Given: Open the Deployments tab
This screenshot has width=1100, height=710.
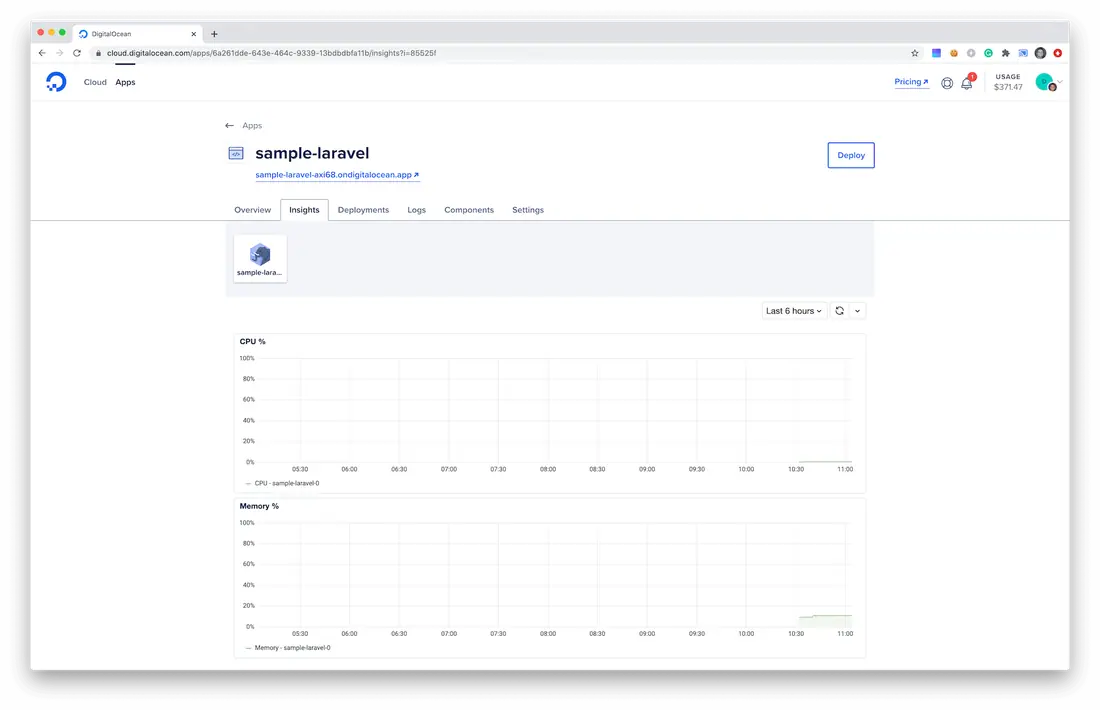Looking at the screenshot, I should coord(363,210).
